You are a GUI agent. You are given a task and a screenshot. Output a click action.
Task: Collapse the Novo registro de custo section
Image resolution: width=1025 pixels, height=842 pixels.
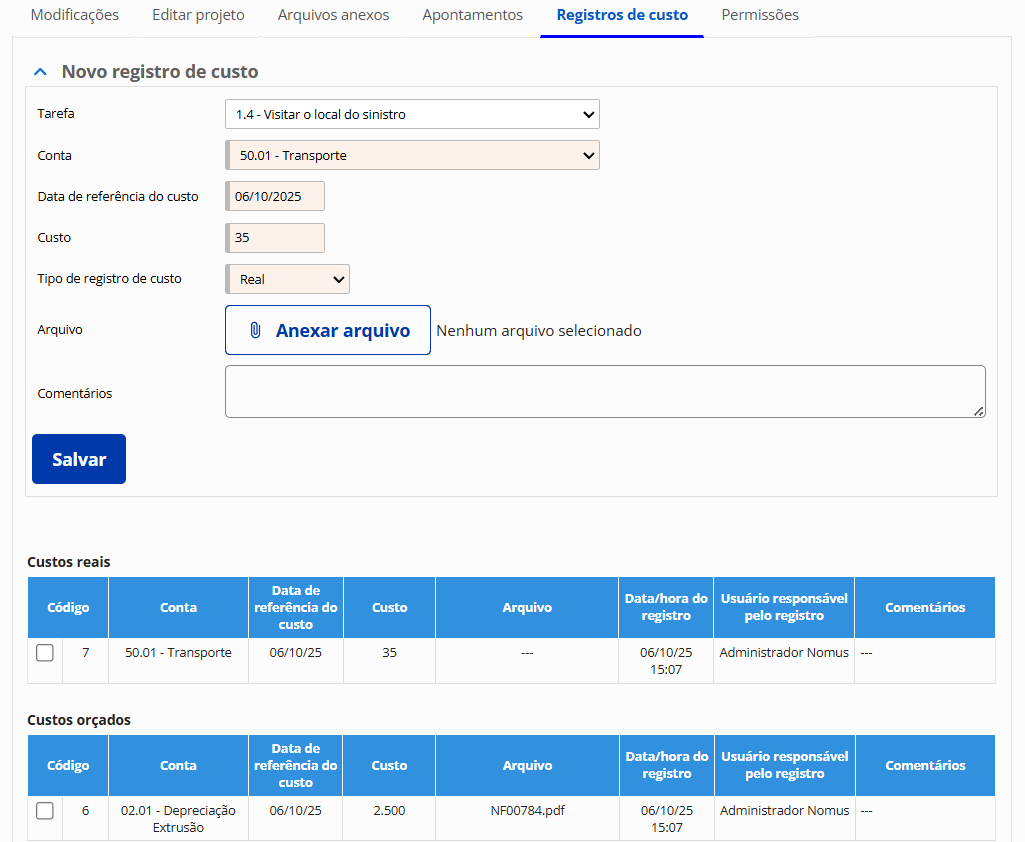[x=40, y=72]
